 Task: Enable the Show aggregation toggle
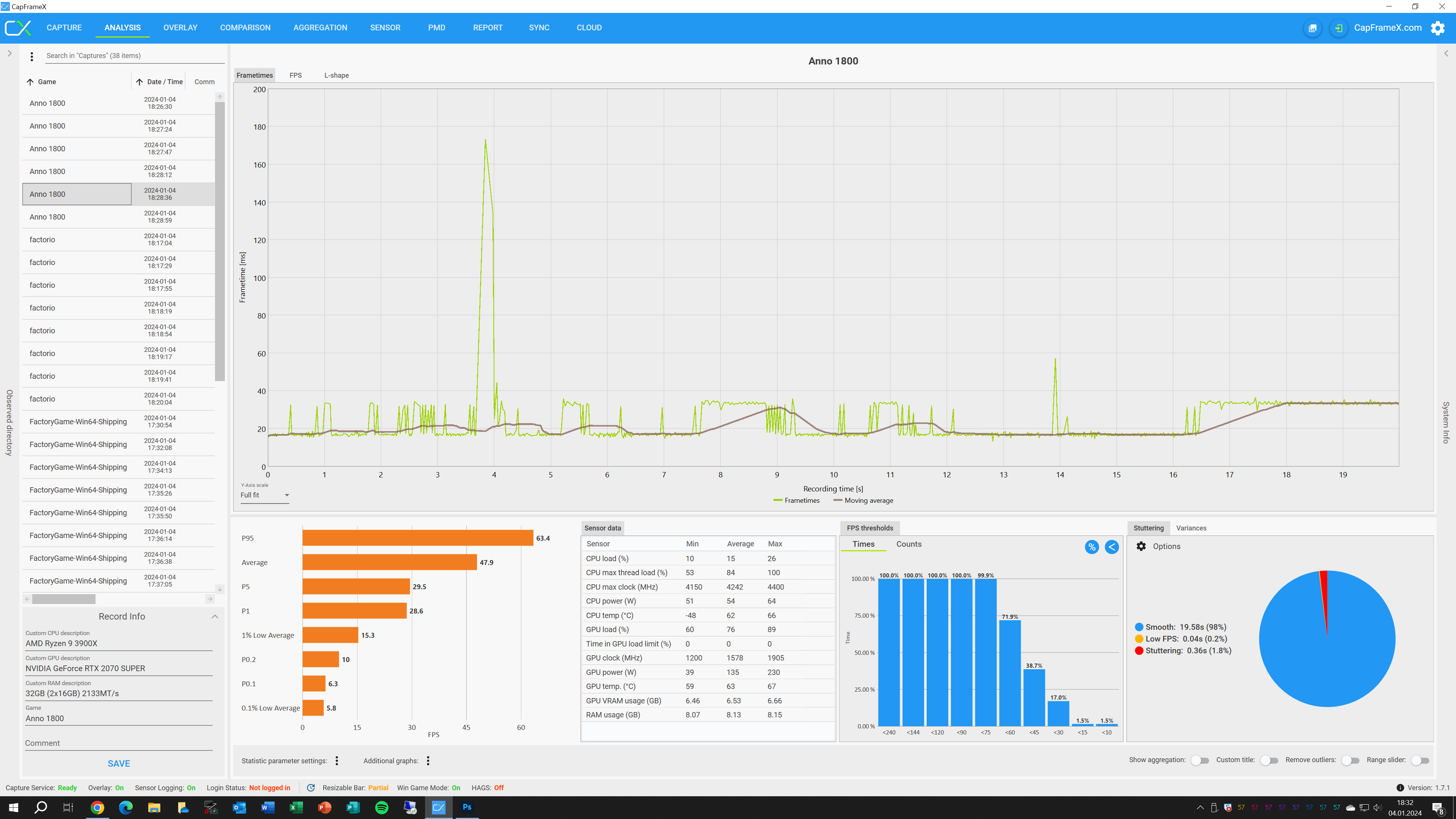tap(1199, 760)
